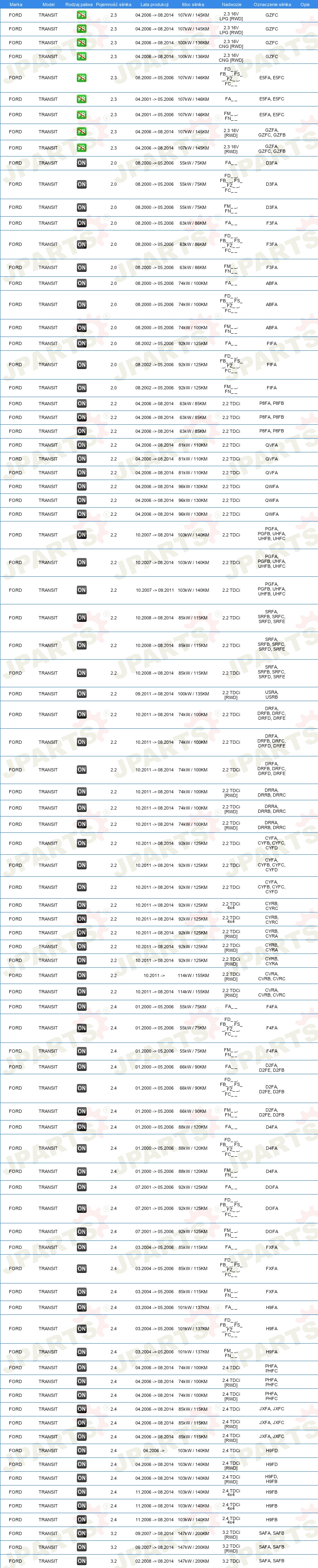Click the Moc silnika column header
The height and width of the screenshot is (1568, 318).
click(x=193, y=4)
